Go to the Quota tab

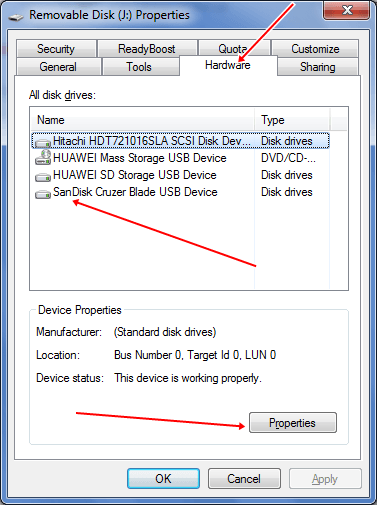click(233, 49)
